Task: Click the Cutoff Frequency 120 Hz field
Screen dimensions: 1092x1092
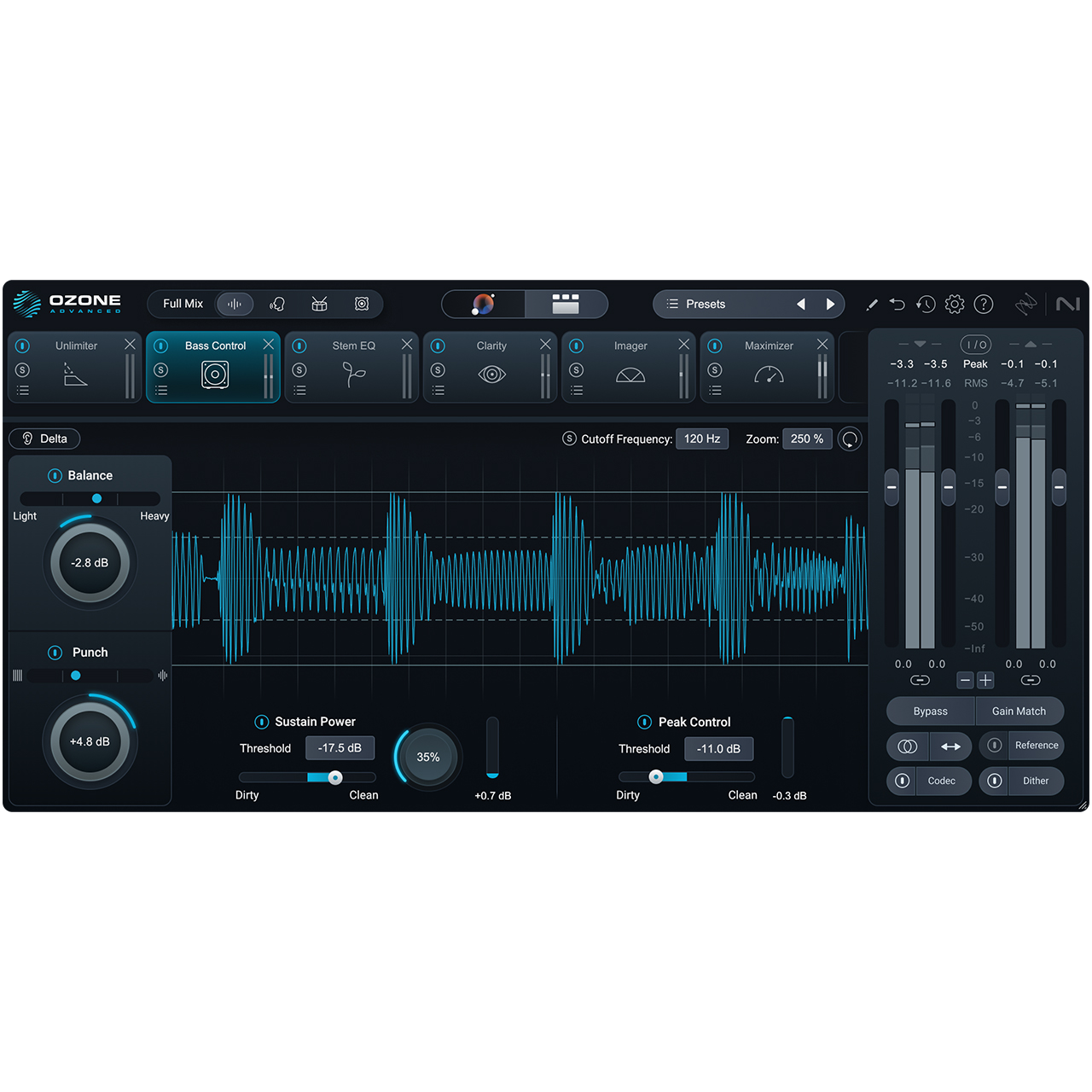Action: pyautogui.click(x=701, y=439)
